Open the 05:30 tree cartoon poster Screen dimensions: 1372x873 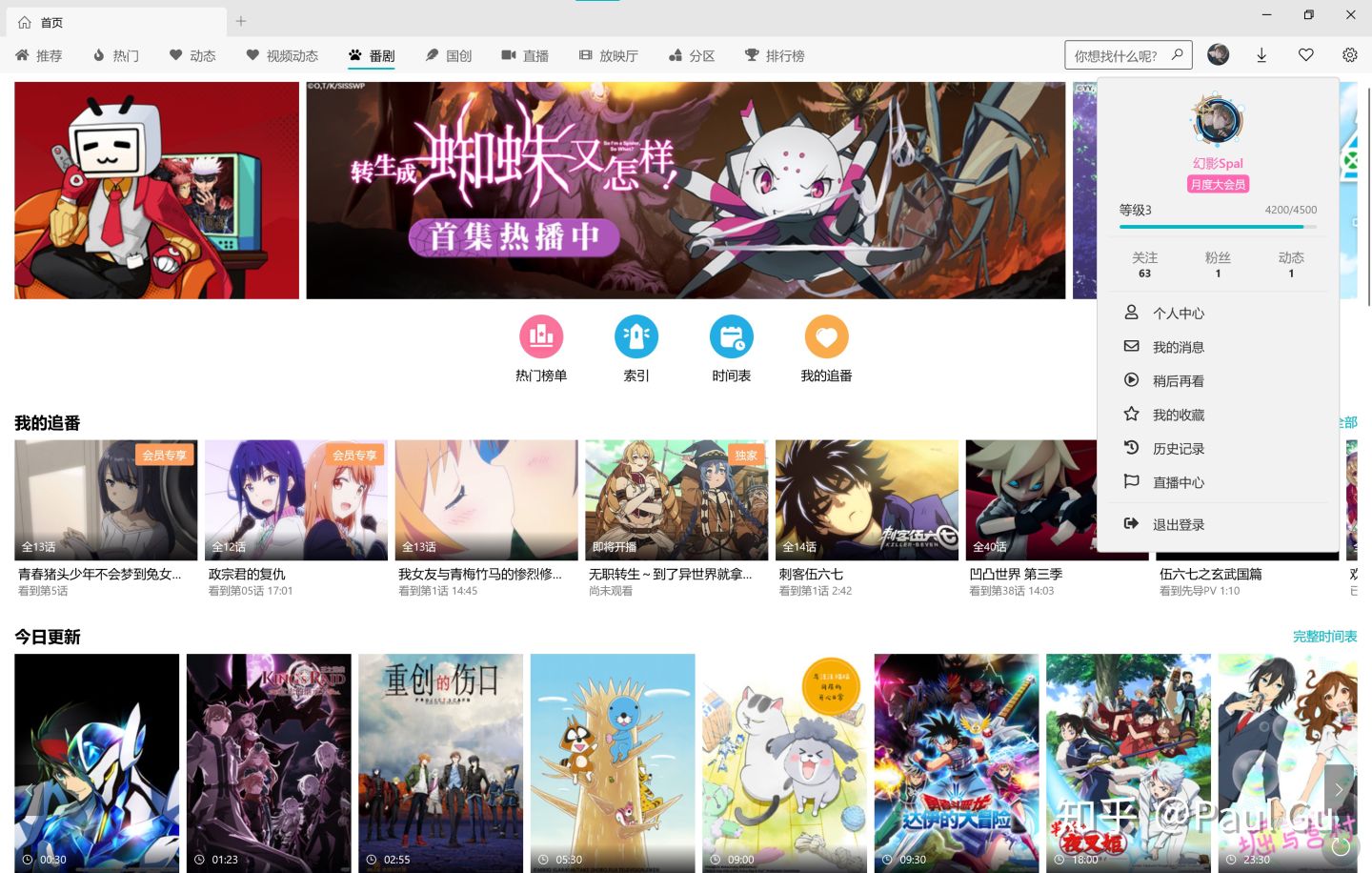click(x=613, y=762)
